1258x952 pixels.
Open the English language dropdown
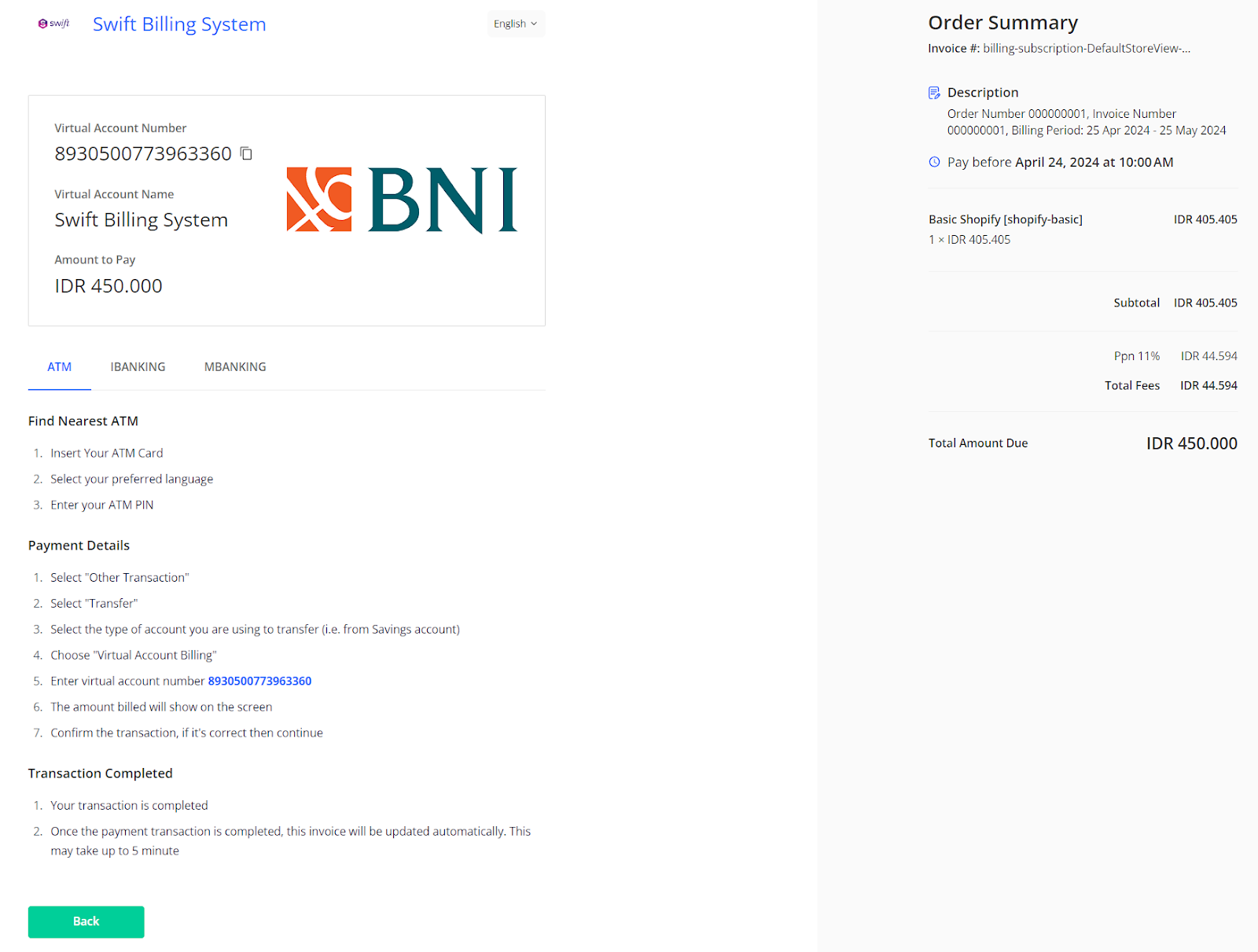516,24
